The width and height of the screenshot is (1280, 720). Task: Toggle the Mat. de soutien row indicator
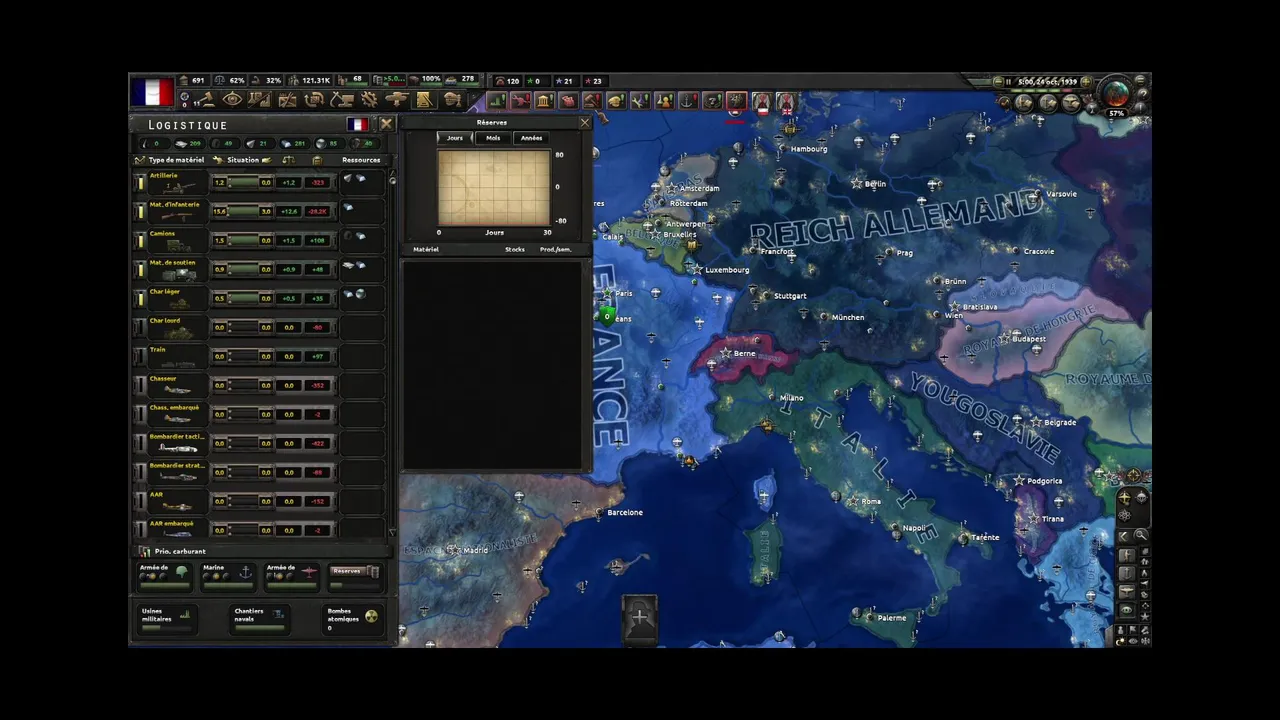point(141,270)
